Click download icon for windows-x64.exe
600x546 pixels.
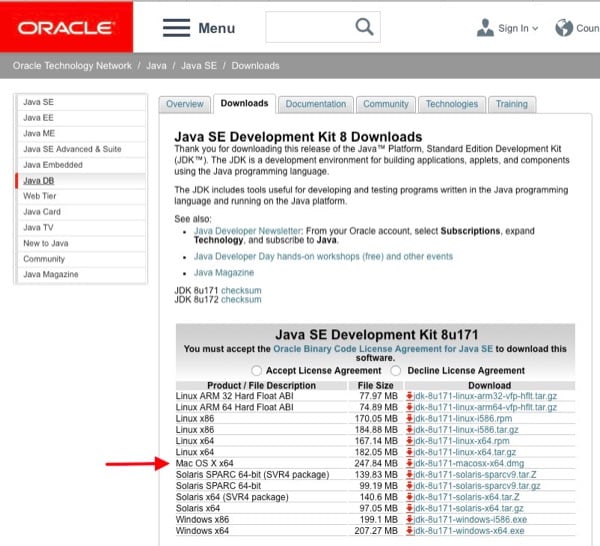coord(409,531)
